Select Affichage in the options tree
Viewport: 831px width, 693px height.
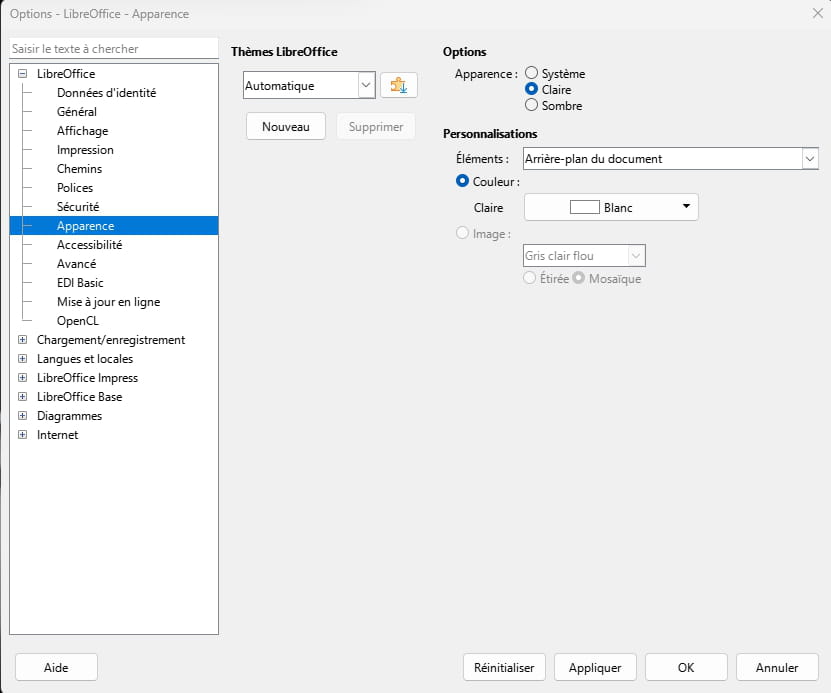(83, 131)
